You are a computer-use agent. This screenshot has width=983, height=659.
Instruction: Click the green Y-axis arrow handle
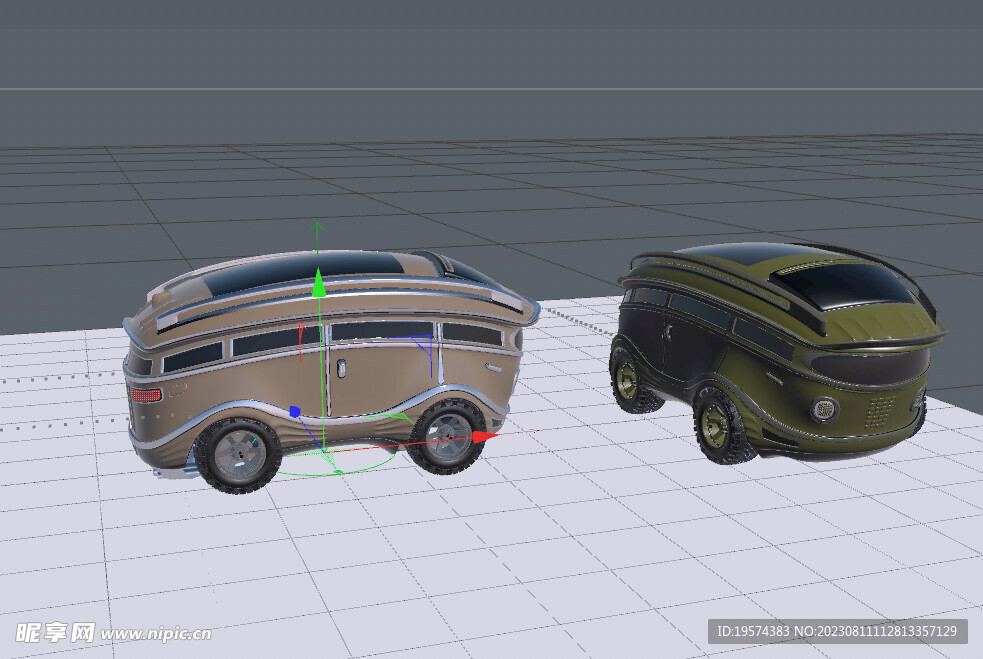tap(318, 286)
